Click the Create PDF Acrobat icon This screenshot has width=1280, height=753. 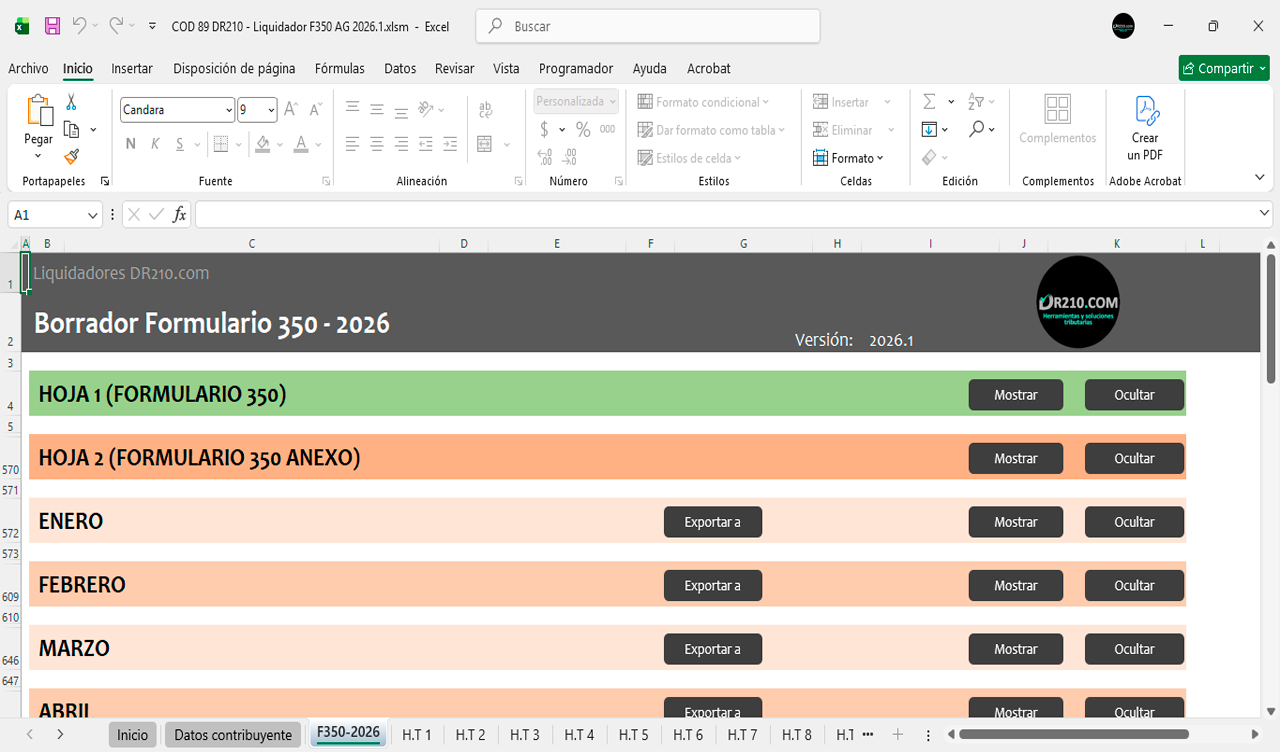point(1145,112)
